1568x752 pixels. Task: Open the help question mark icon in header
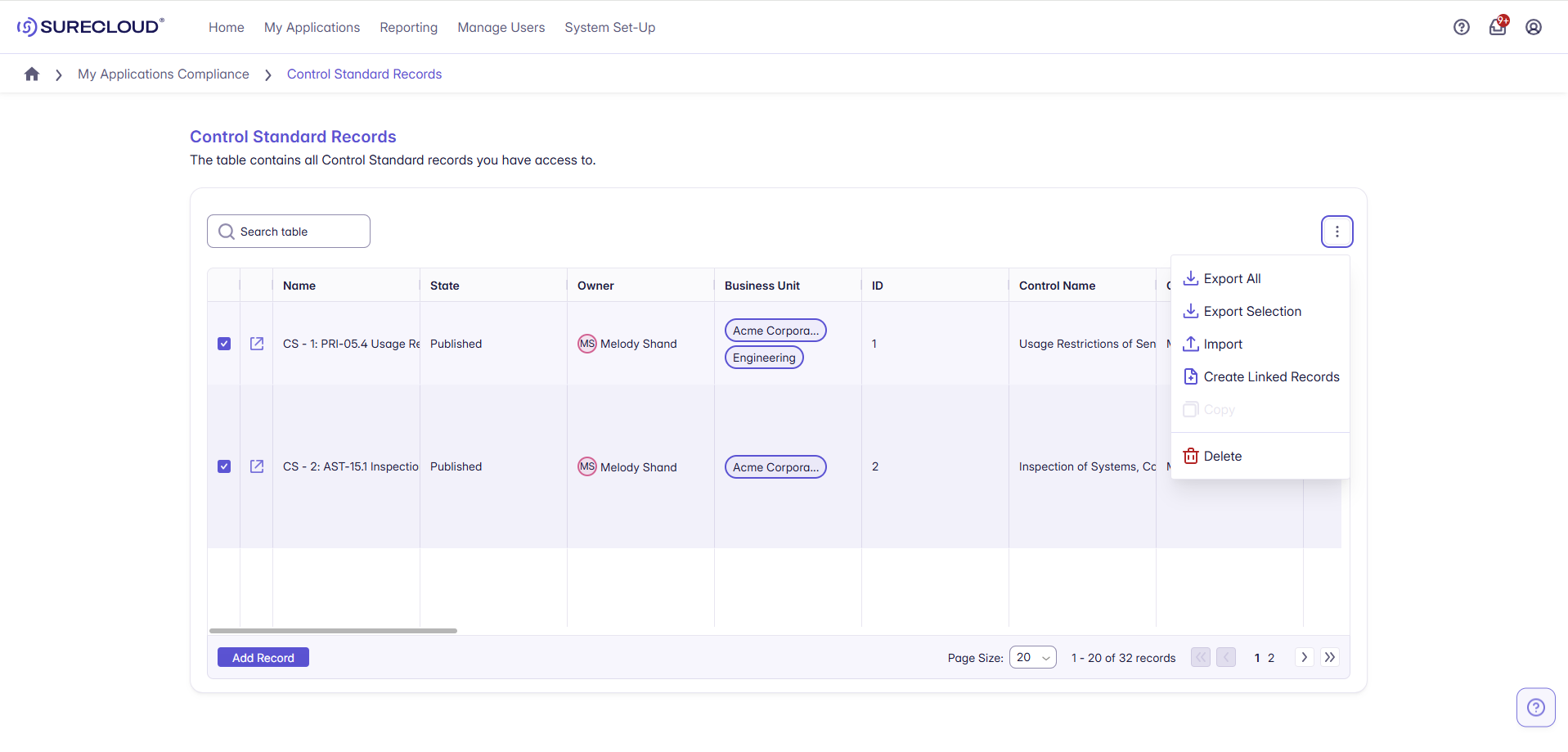click(1461, 27)
